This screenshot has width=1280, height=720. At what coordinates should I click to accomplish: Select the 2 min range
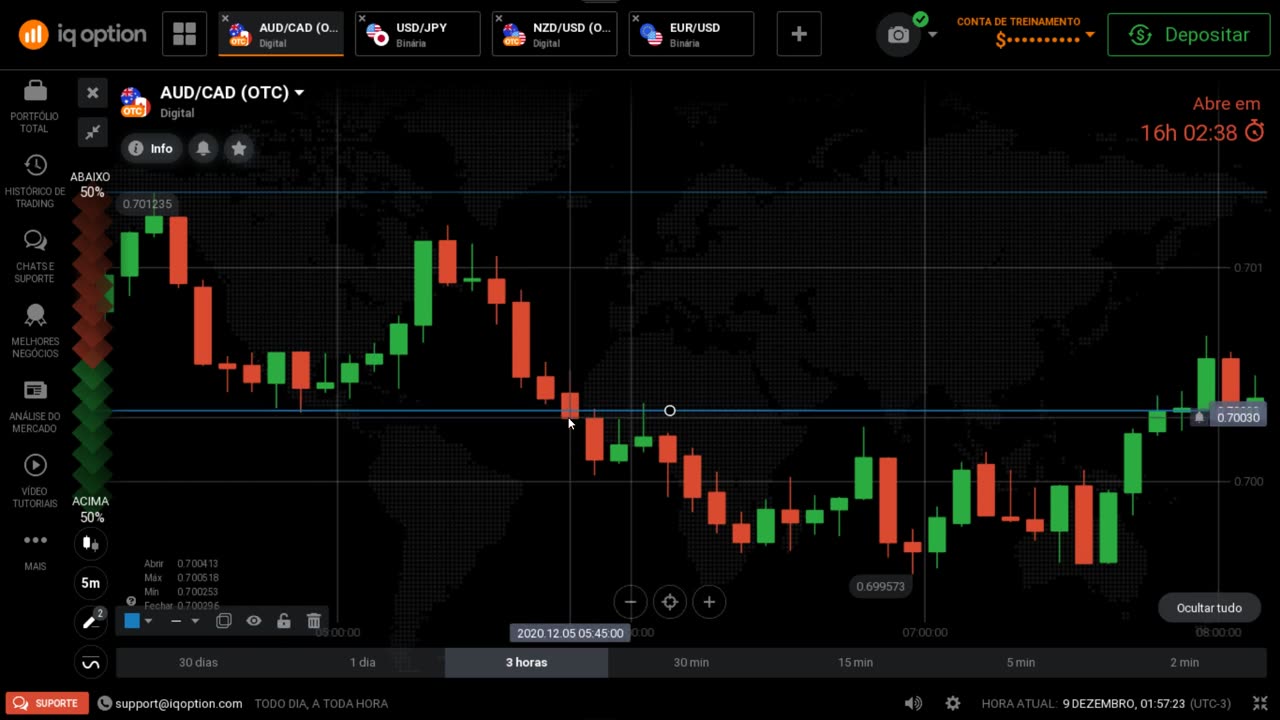click(x=1184, y=662)
